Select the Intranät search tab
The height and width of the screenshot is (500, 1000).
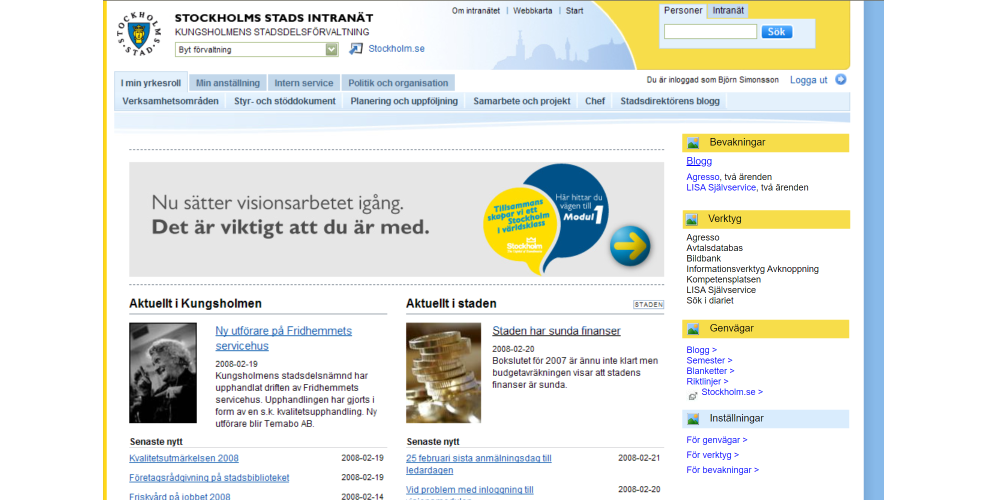click(728, 11)
